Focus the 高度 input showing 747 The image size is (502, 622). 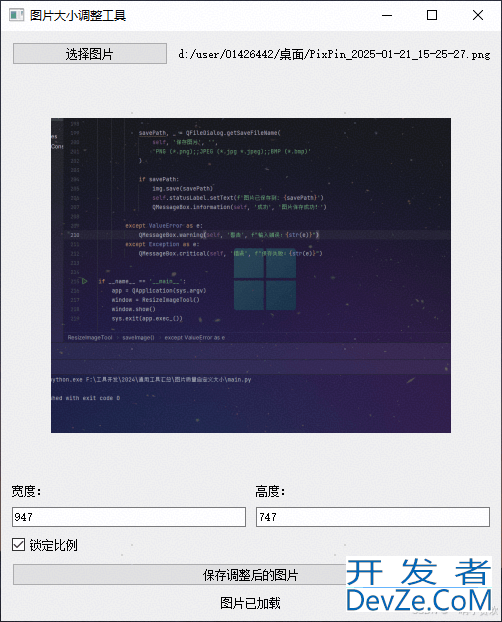373,517
